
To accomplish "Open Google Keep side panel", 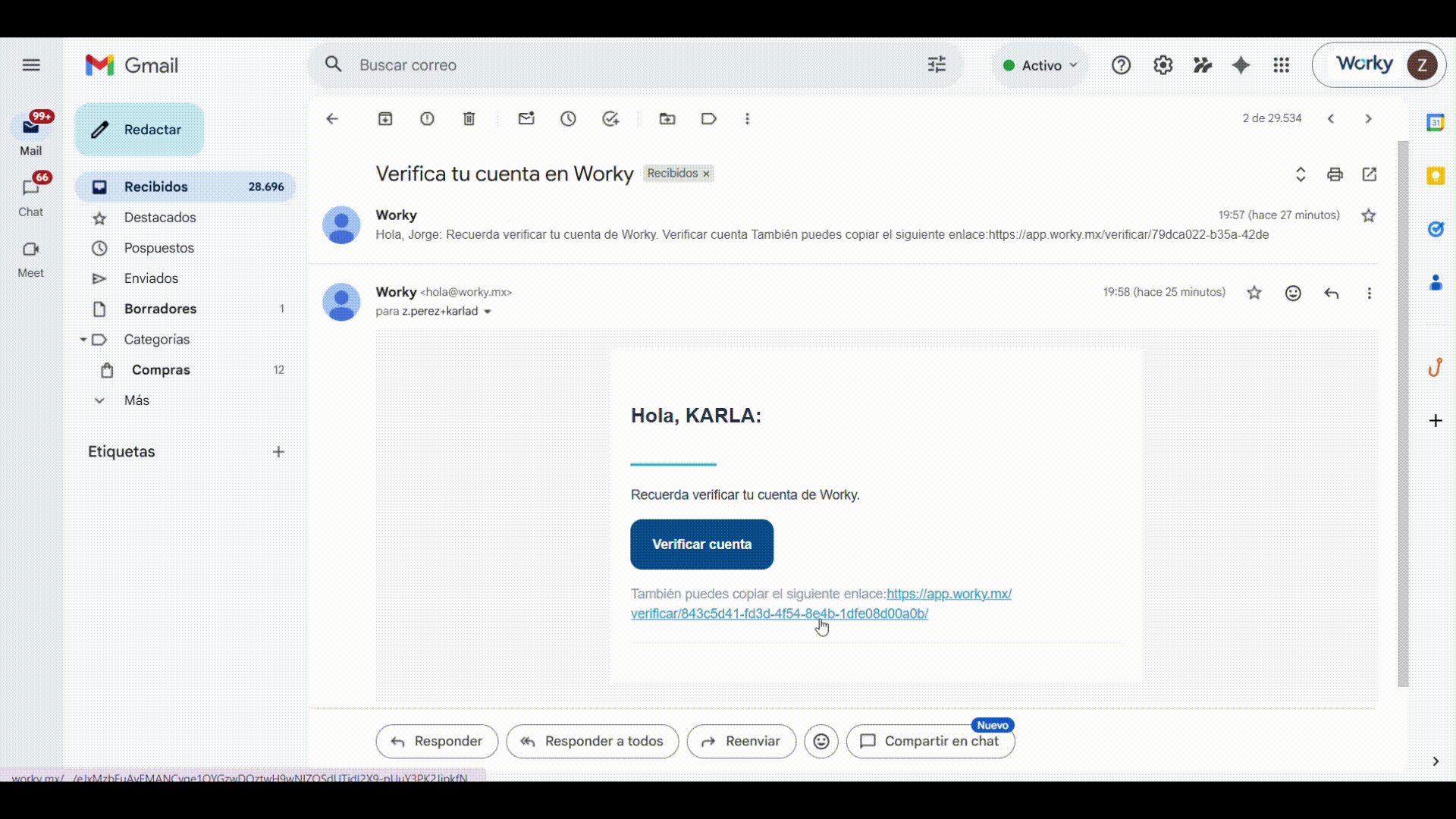I will [x=1436, y=176].
